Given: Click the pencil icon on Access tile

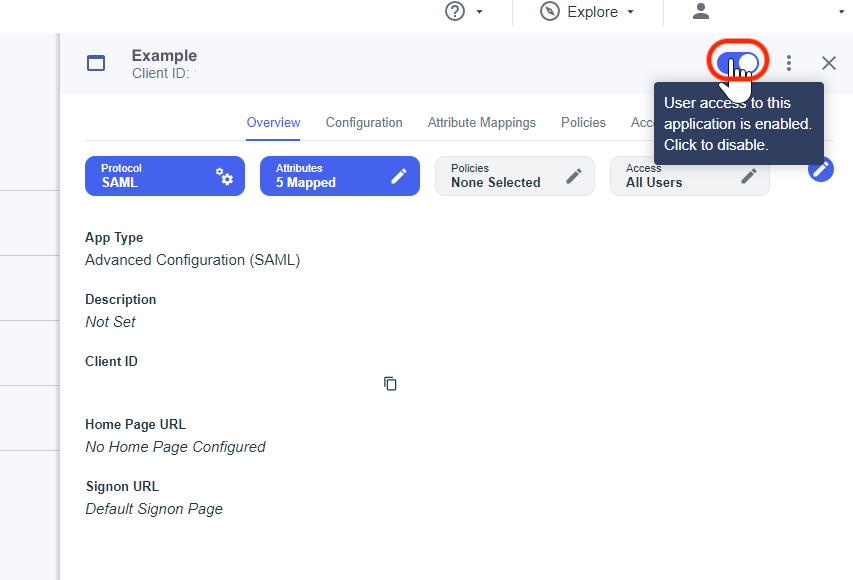Looking at the screenshot, I should [749, 176].
